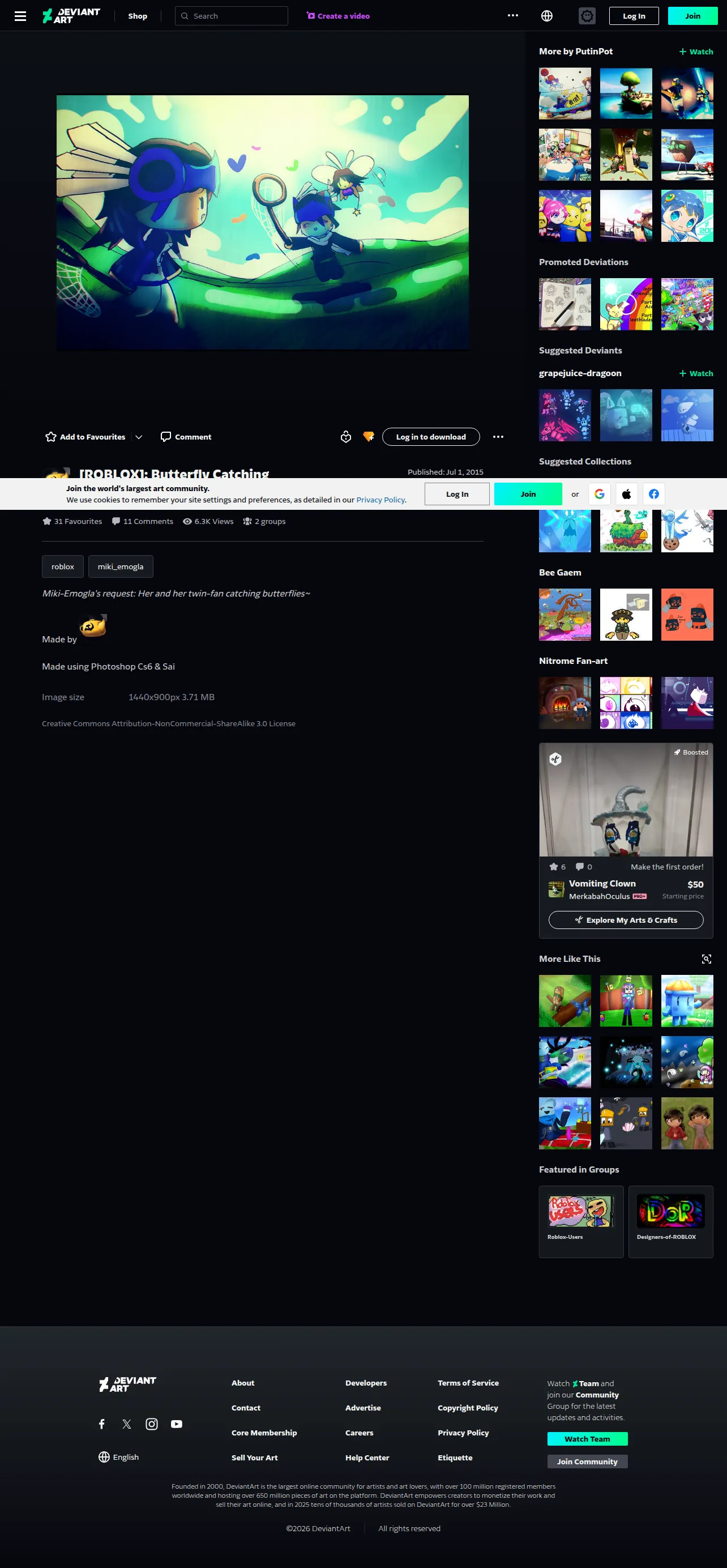Open the Bee Gaem collection title

tap(560, 572)
